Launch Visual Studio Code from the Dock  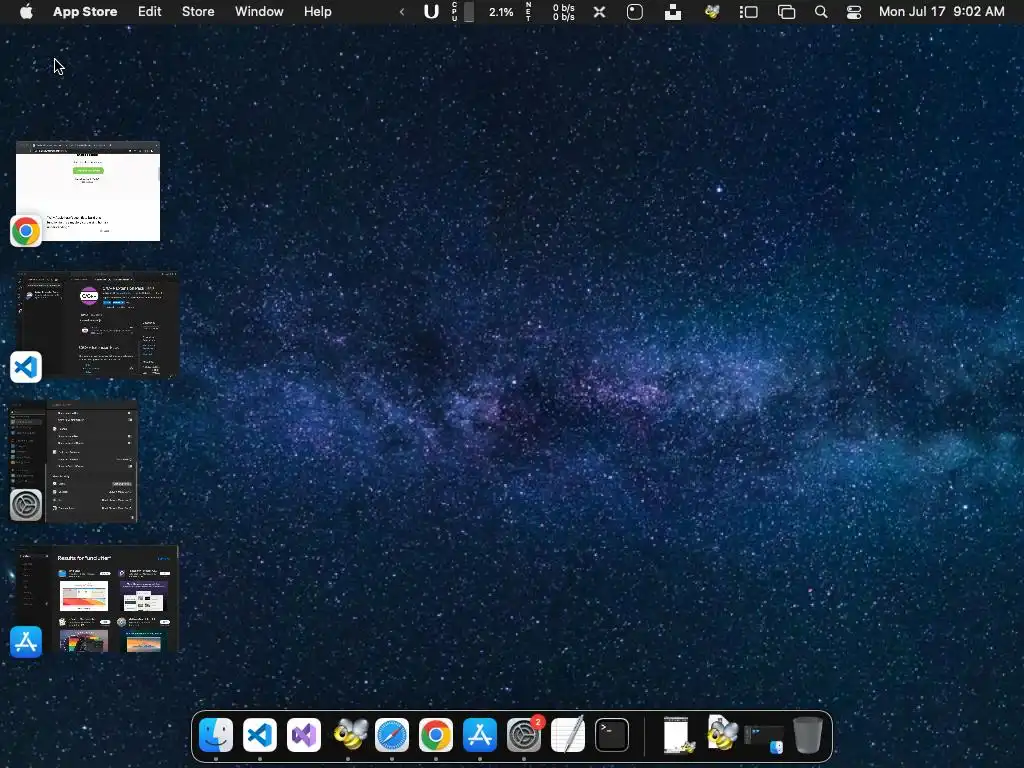click(260, 735)
